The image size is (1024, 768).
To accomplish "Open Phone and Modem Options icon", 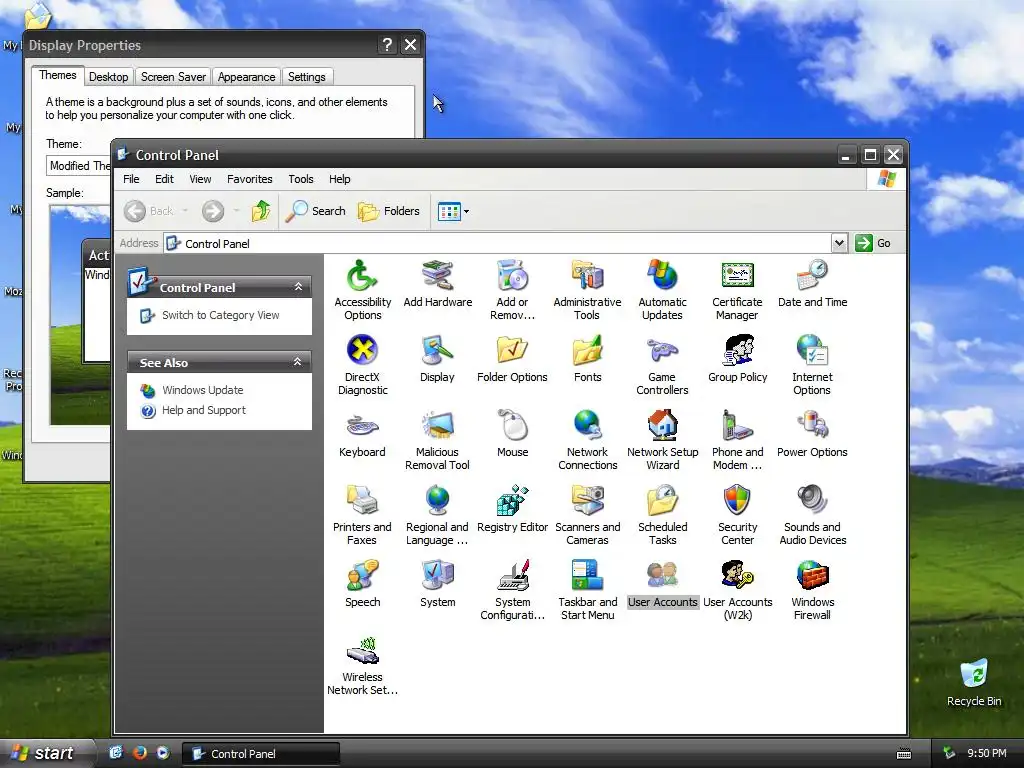I will tap(737, 426).
